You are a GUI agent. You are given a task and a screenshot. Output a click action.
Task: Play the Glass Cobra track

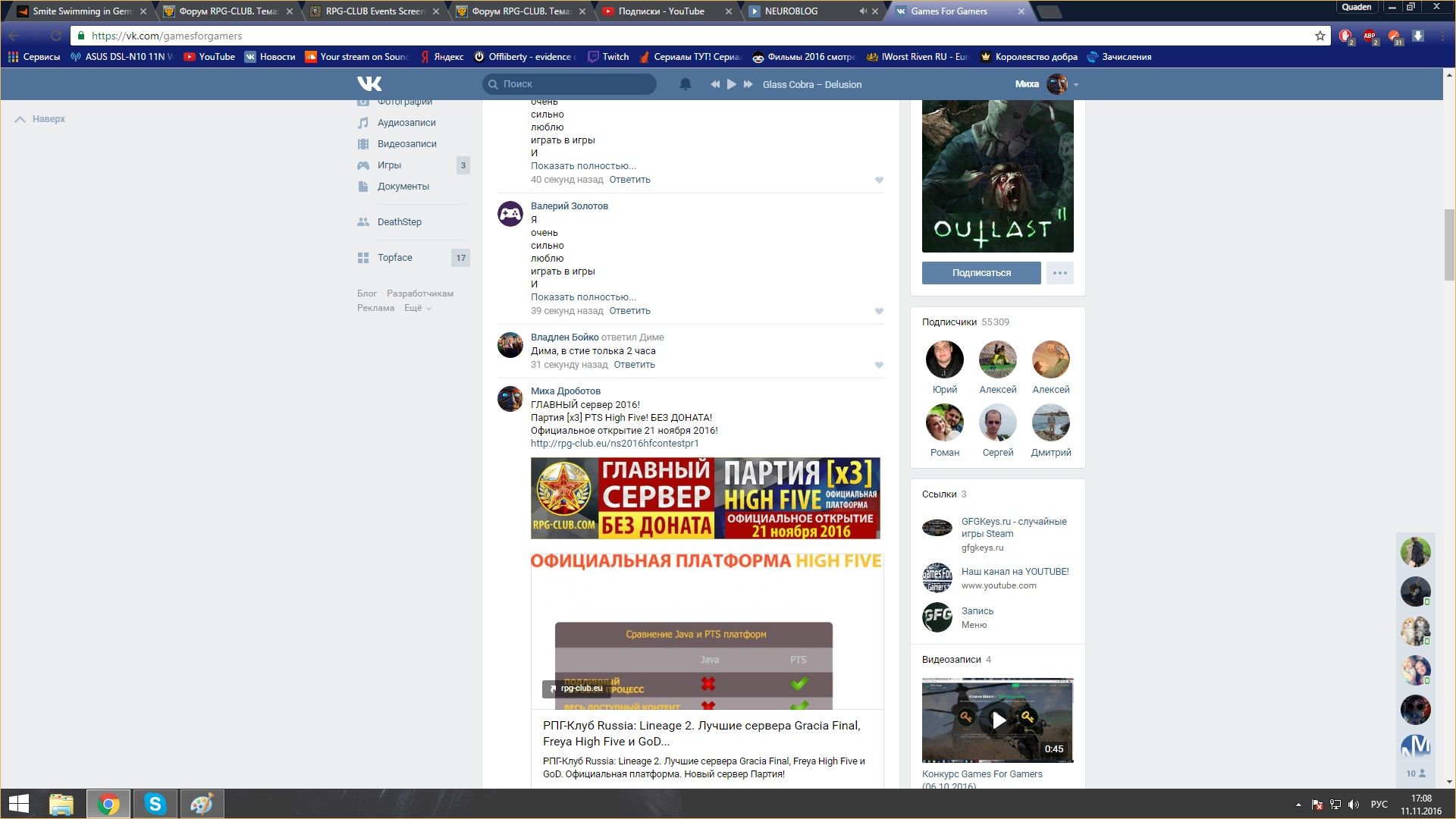[x=731, y=84]
